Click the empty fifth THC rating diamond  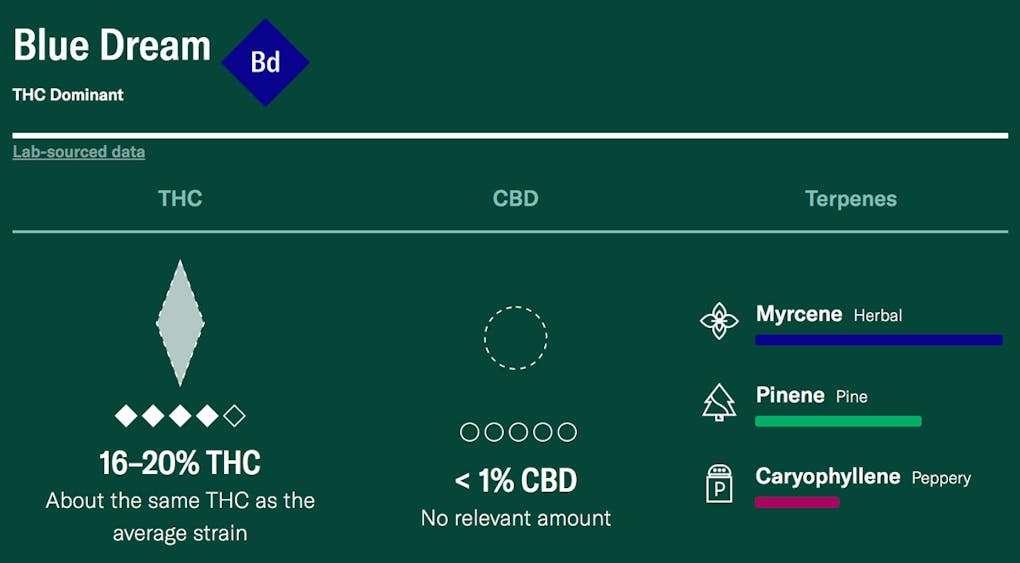pos(234,415)
